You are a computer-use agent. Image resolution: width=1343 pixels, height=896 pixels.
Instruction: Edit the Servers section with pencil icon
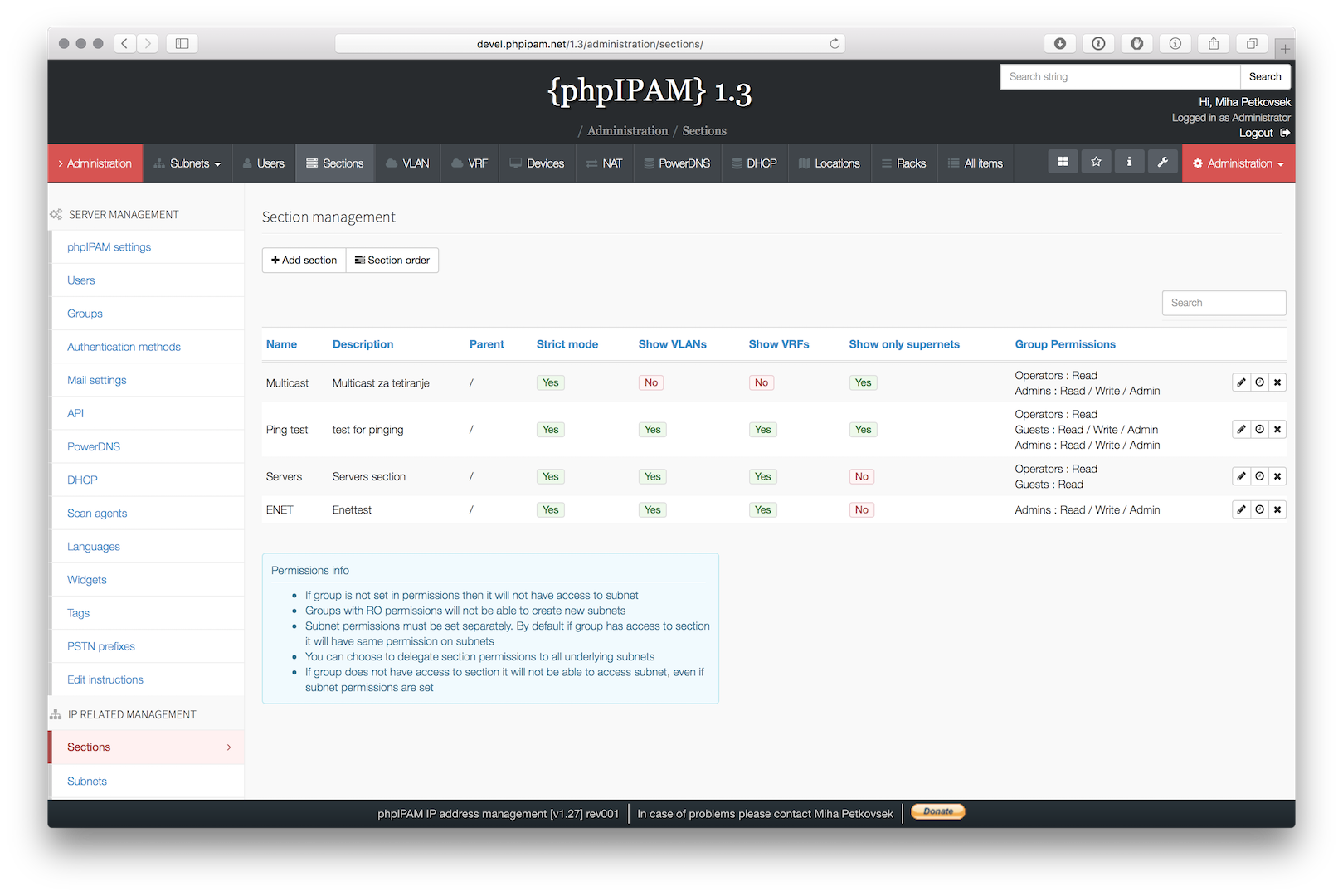pos(1241,476)
